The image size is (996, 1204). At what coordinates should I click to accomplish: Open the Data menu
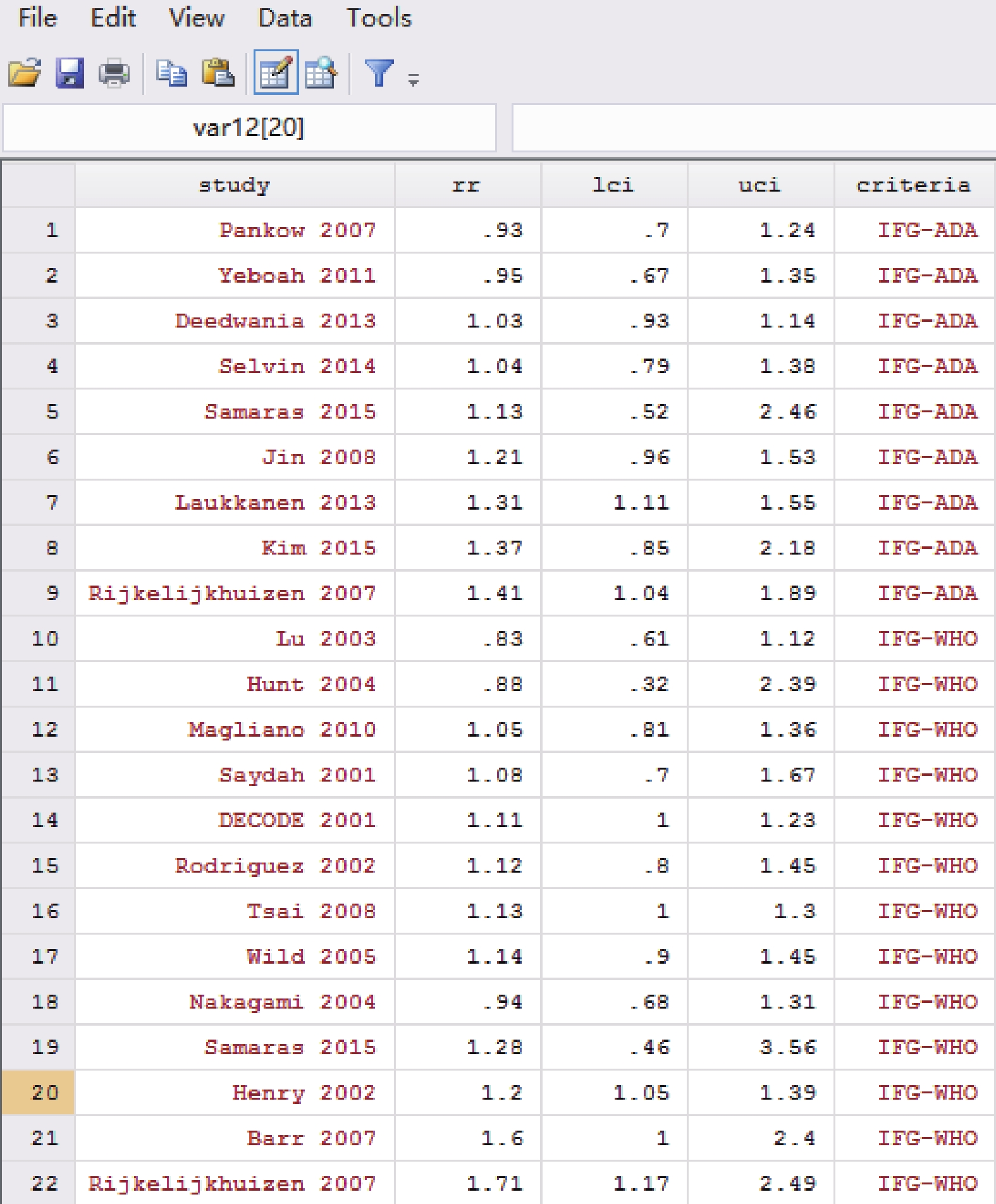pyautogui.click(x=285, y=18)
